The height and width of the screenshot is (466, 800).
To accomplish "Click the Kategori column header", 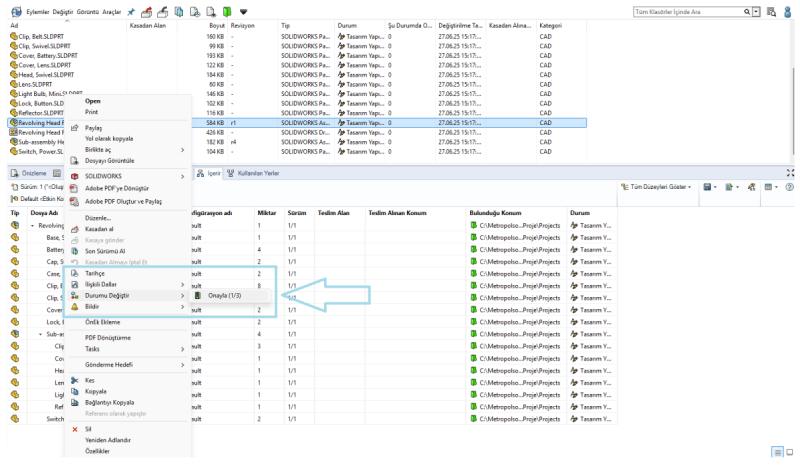I will (x=550, y=26).
